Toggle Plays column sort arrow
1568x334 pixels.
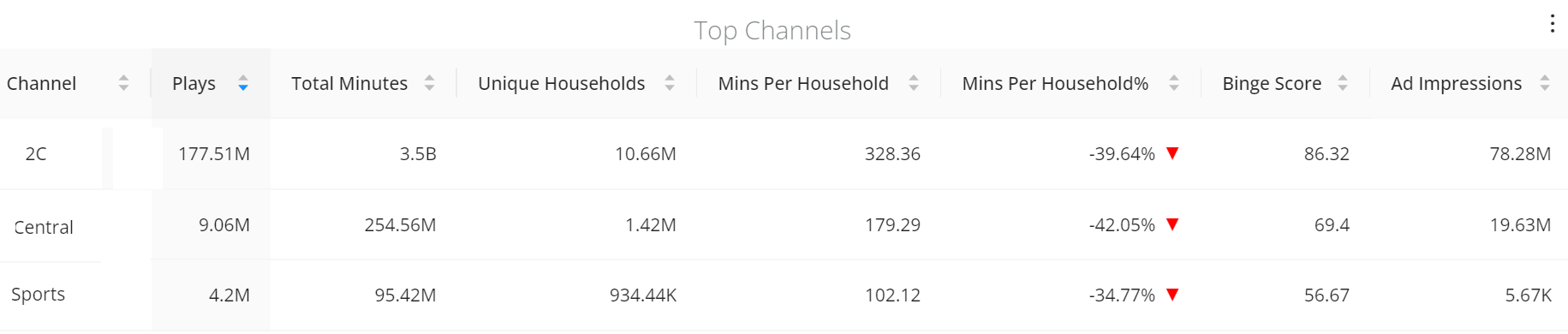pos(243,83)
